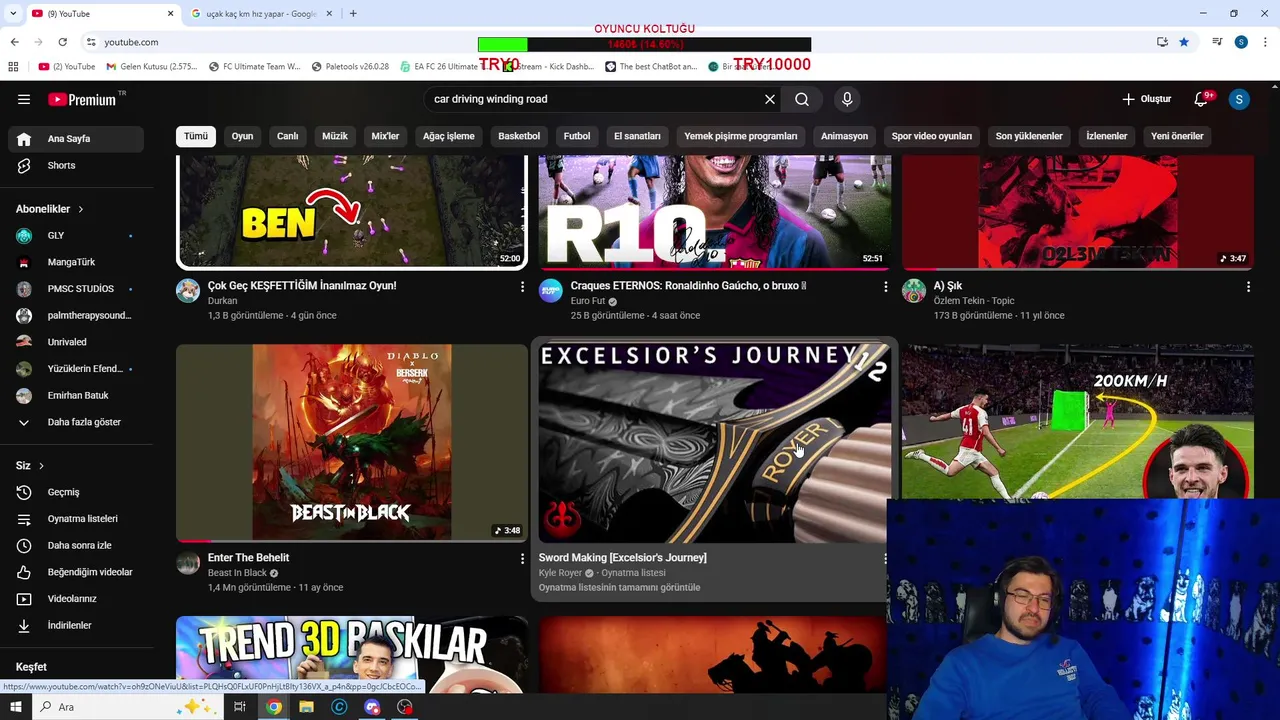Image resolution: width=1280 pixels, height=720 pixels.
Task: Open more options for A) Şık video
Action: pos(1248,287)
